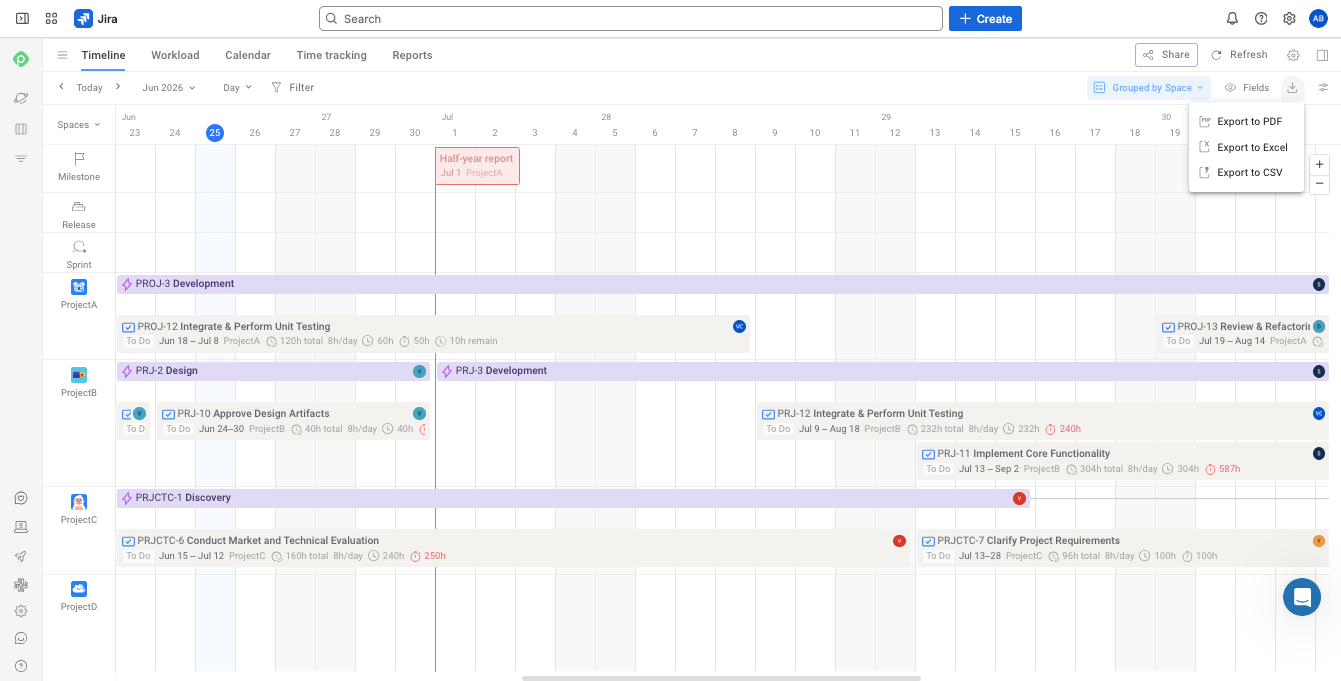Open the rocket icon in left sidebar

coord(21,556)
